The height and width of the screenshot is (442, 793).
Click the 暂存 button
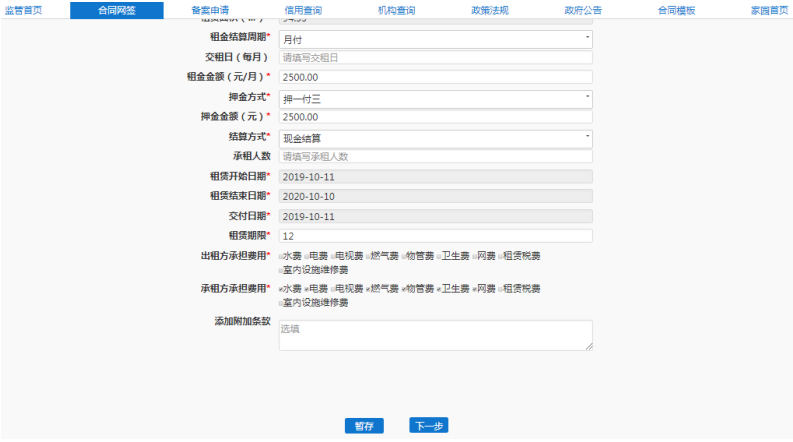coord(363,426)
